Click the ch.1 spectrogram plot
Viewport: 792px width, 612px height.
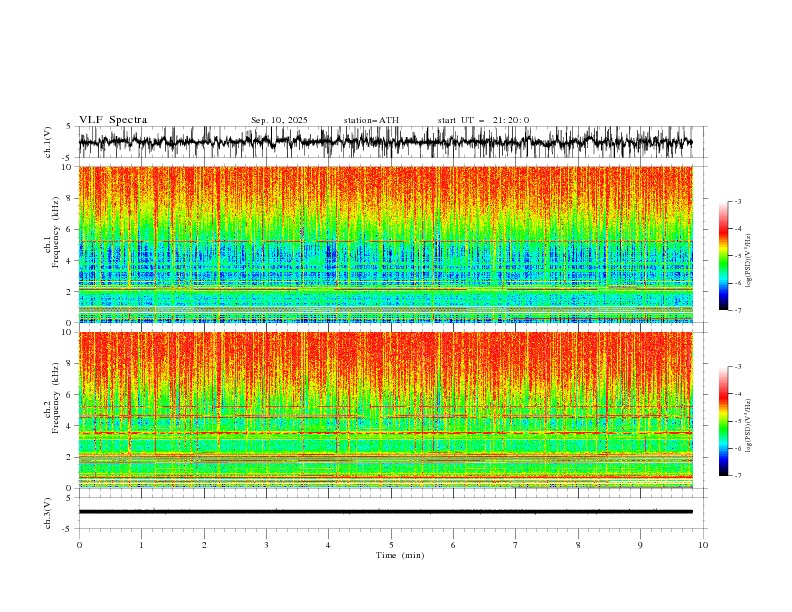coord(386,244)
